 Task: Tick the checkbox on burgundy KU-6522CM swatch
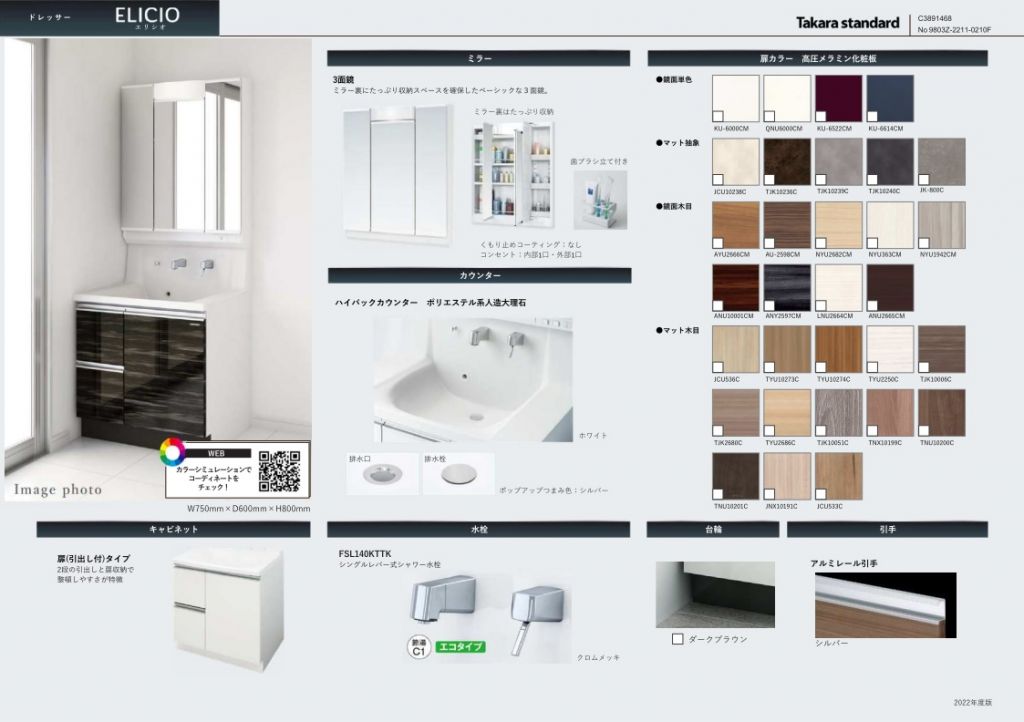click(x=821, y=116)
